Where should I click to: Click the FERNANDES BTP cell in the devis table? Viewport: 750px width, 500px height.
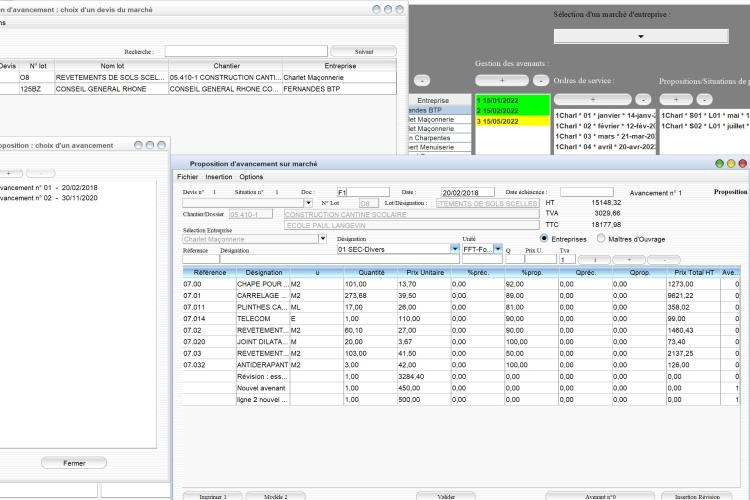pyautogui.click(x=339, y=89)
